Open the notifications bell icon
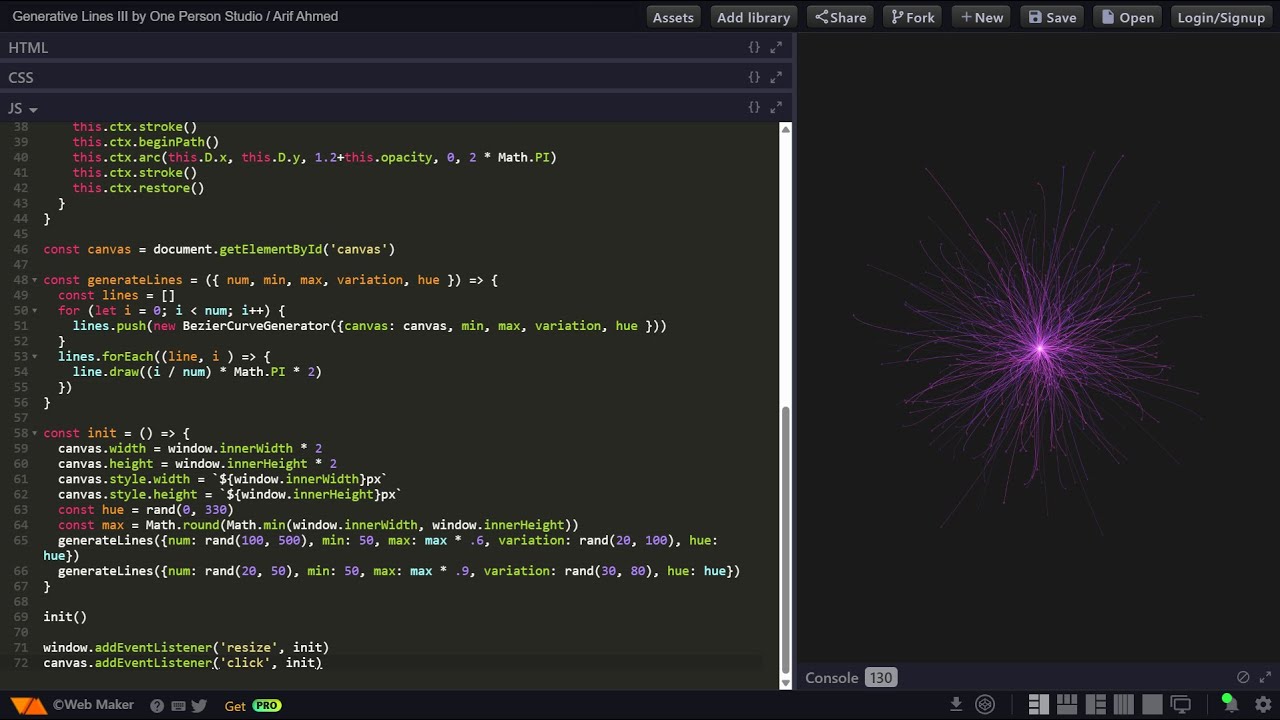The width and height of the screenshot is (1280, 720). point(1228,704)
